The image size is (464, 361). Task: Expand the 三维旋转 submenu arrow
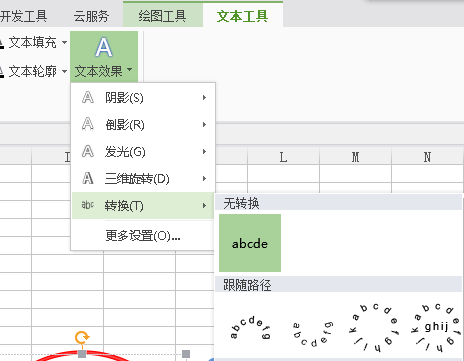pos(204,179)
